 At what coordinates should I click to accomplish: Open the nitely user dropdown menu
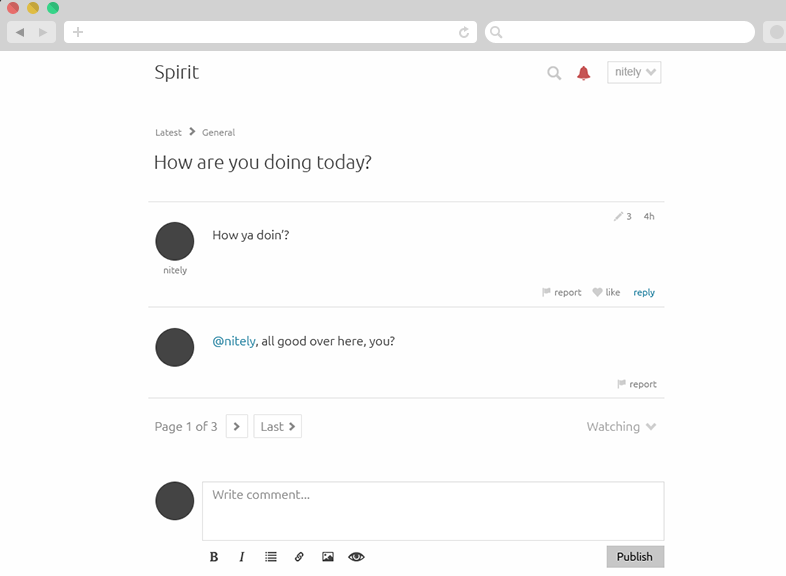634,72
